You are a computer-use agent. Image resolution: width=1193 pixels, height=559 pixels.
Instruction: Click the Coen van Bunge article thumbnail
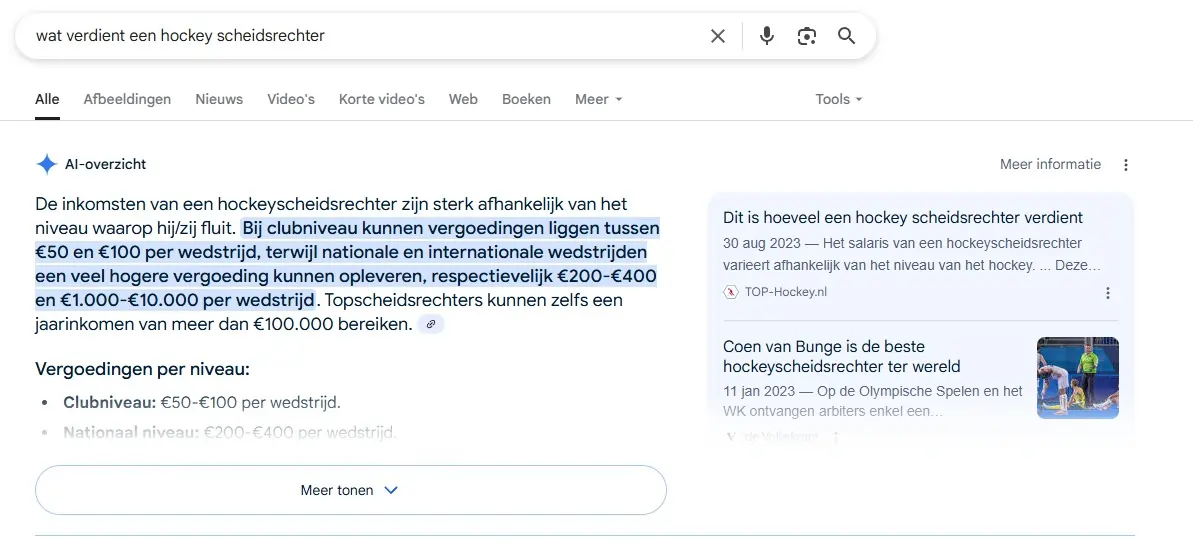[x=1078, y=377]
